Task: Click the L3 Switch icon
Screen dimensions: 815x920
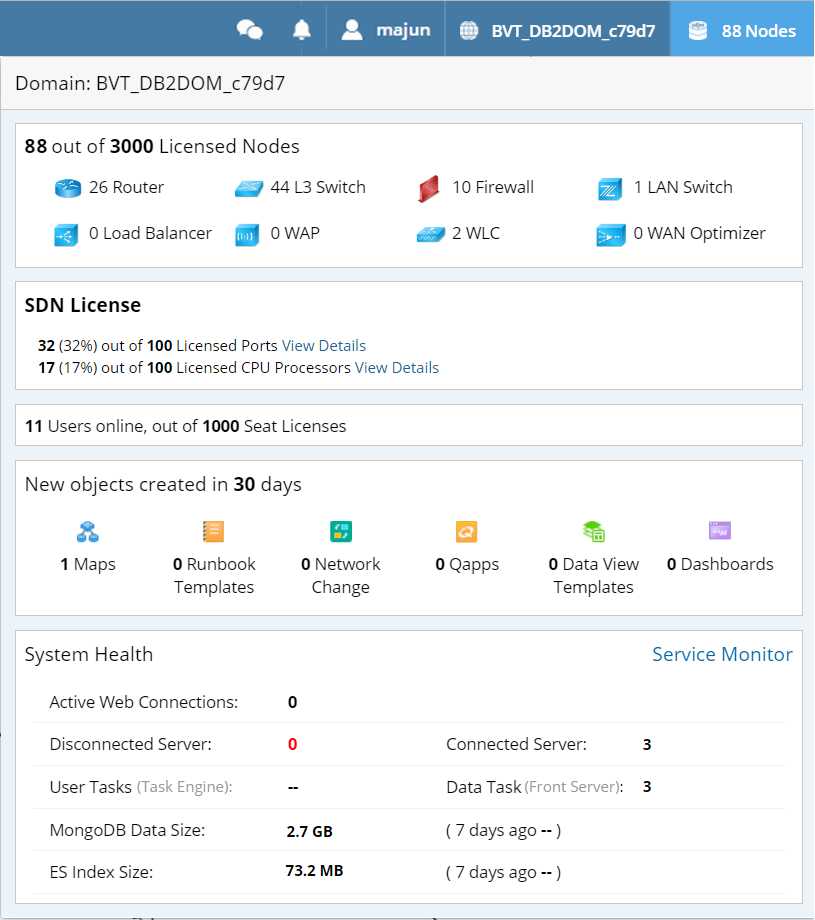Action: pos(248,188)
